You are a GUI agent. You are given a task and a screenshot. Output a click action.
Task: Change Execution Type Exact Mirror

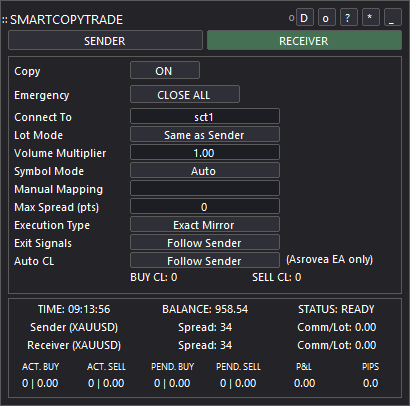tap(205, 225)
